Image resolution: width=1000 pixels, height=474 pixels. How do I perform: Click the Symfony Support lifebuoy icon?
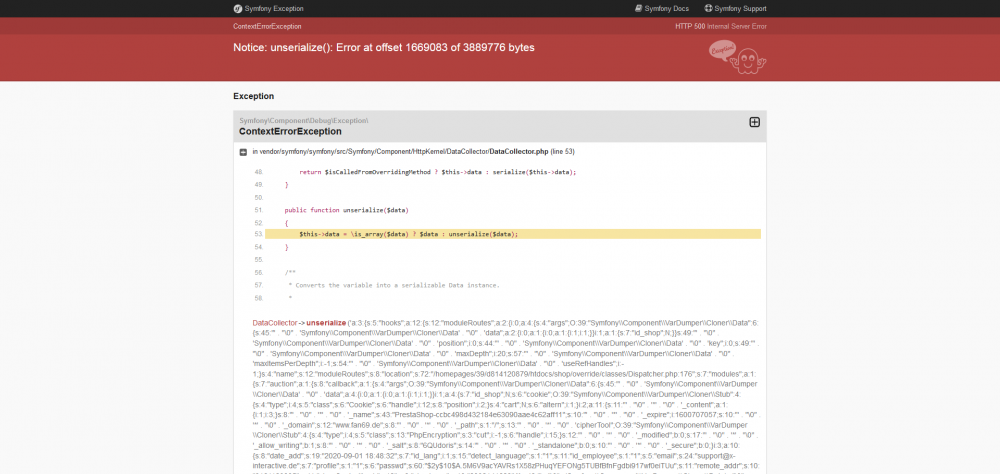(x=708, y=9)
